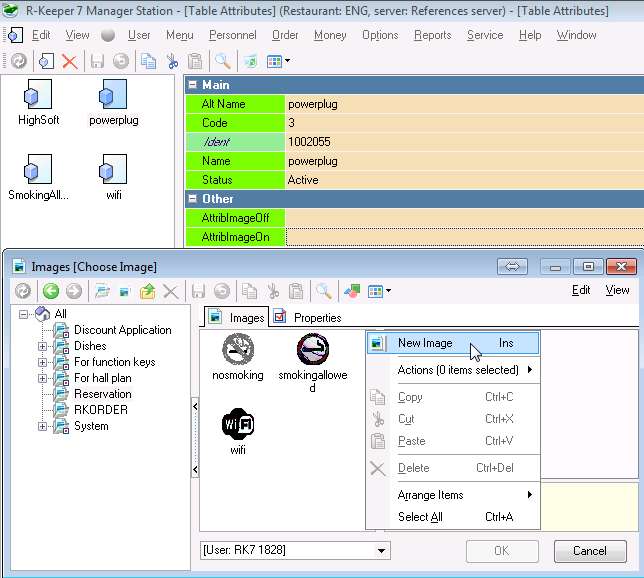Click Cancel in the Images dialog
This screenshot has height=578, width=644.
coord(590,551)
